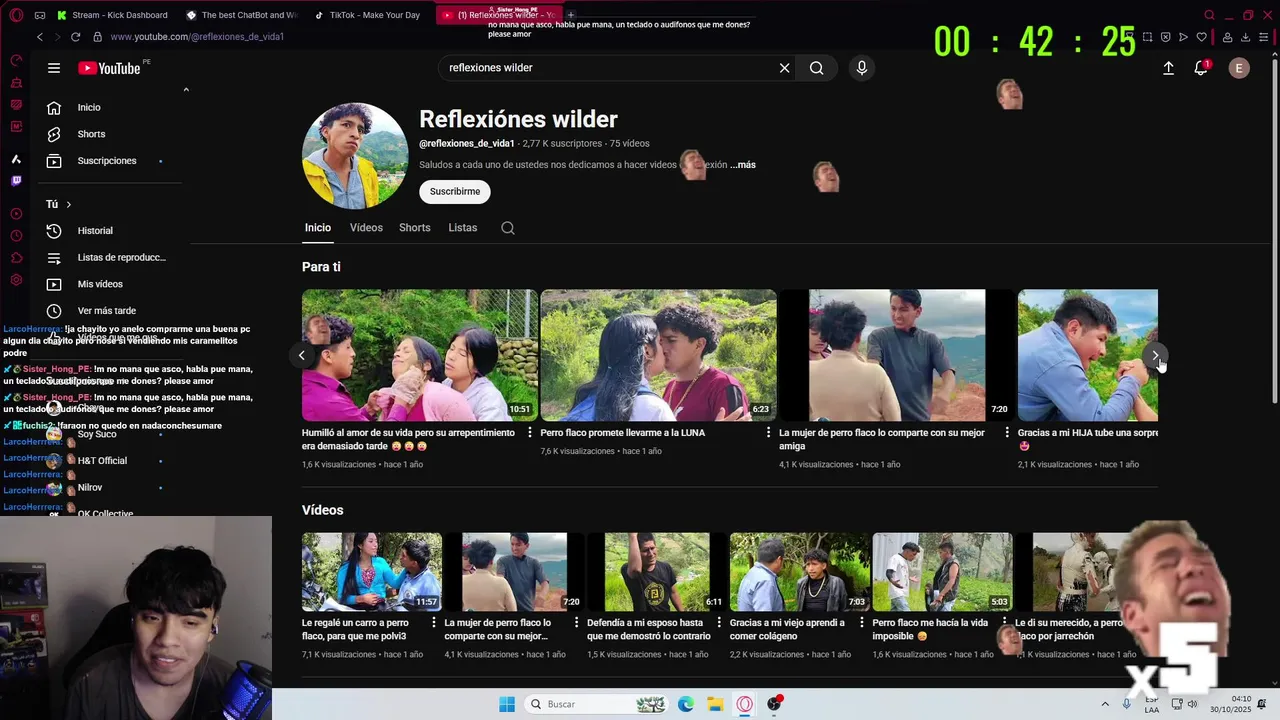Switch to the Listas channel tab
The image size is (1280, 720).
point(463,228)
